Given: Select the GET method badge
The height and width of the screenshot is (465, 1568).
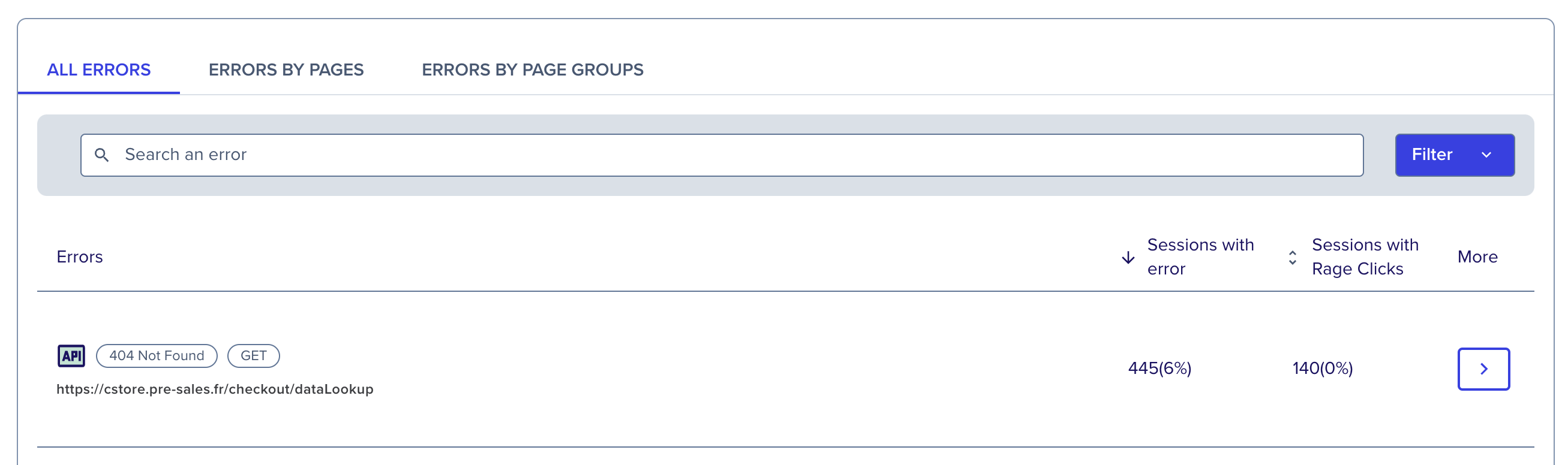Looking at the screenshot, I should pyautogui.click(x=253, y=356).
